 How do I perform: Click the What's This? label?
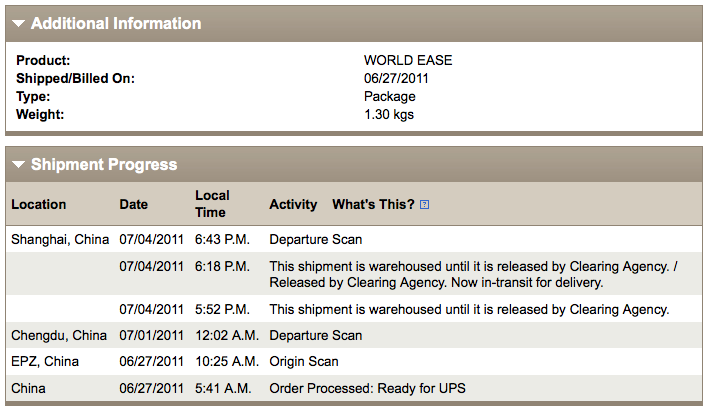point(373,204)
